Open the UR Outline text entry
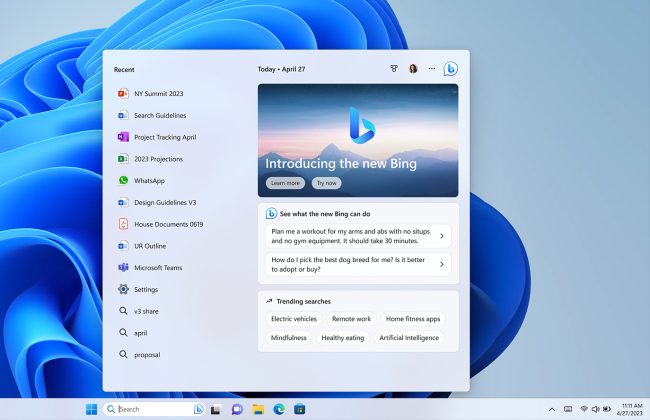 (150, 246)
